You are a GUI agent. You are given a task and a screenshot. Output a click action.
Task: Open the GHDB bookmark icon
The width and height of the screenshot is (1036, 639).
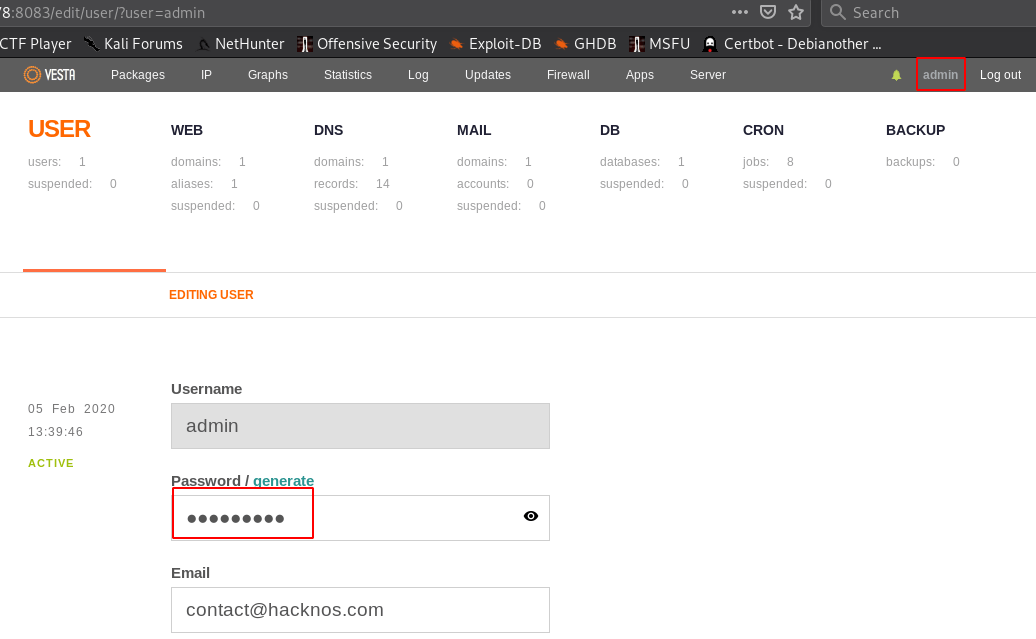562,43
